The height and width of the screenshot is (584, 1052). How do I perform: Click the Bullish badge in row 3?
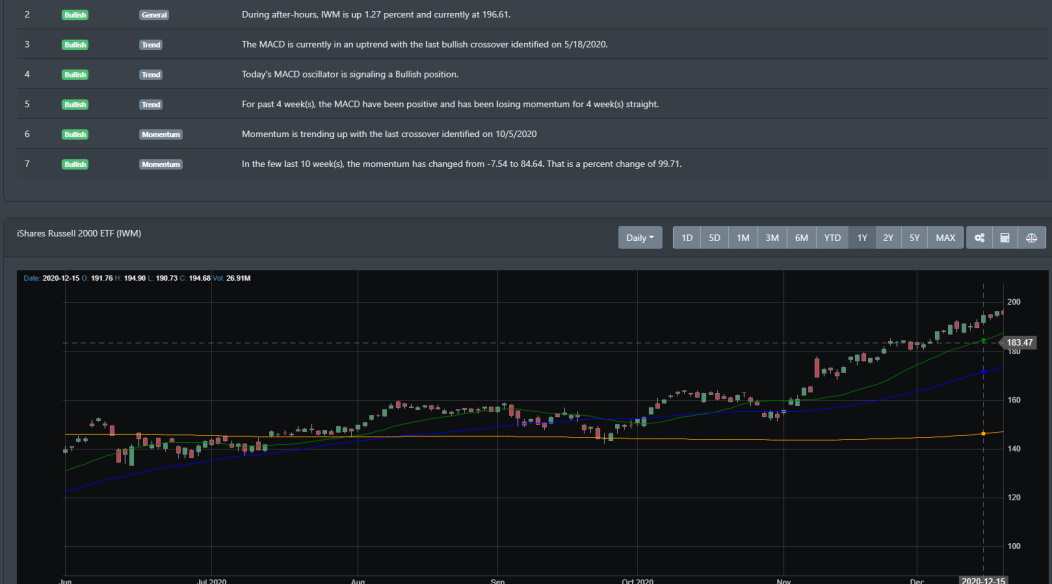[x=75, y=45]
